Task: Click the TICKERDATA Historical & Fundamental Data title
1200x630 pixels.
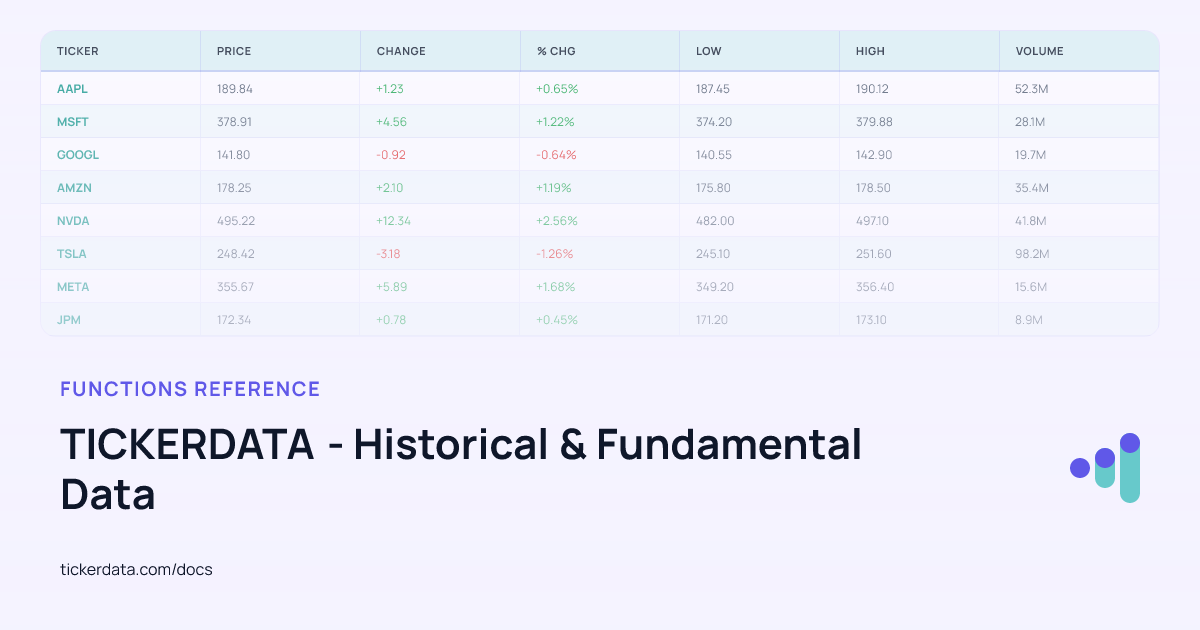Action: [461, 469]
